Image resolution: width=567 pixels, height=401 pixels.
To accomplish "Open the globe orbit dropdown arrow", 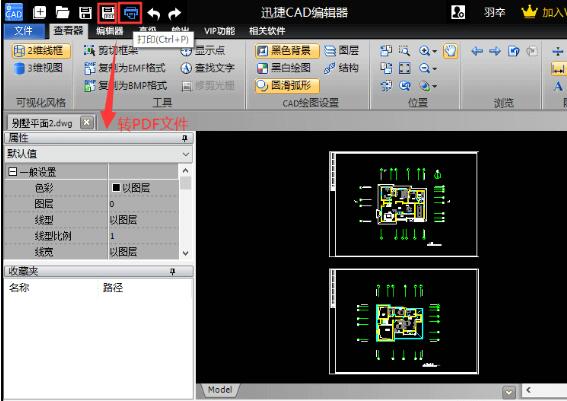I will (435, 86).
